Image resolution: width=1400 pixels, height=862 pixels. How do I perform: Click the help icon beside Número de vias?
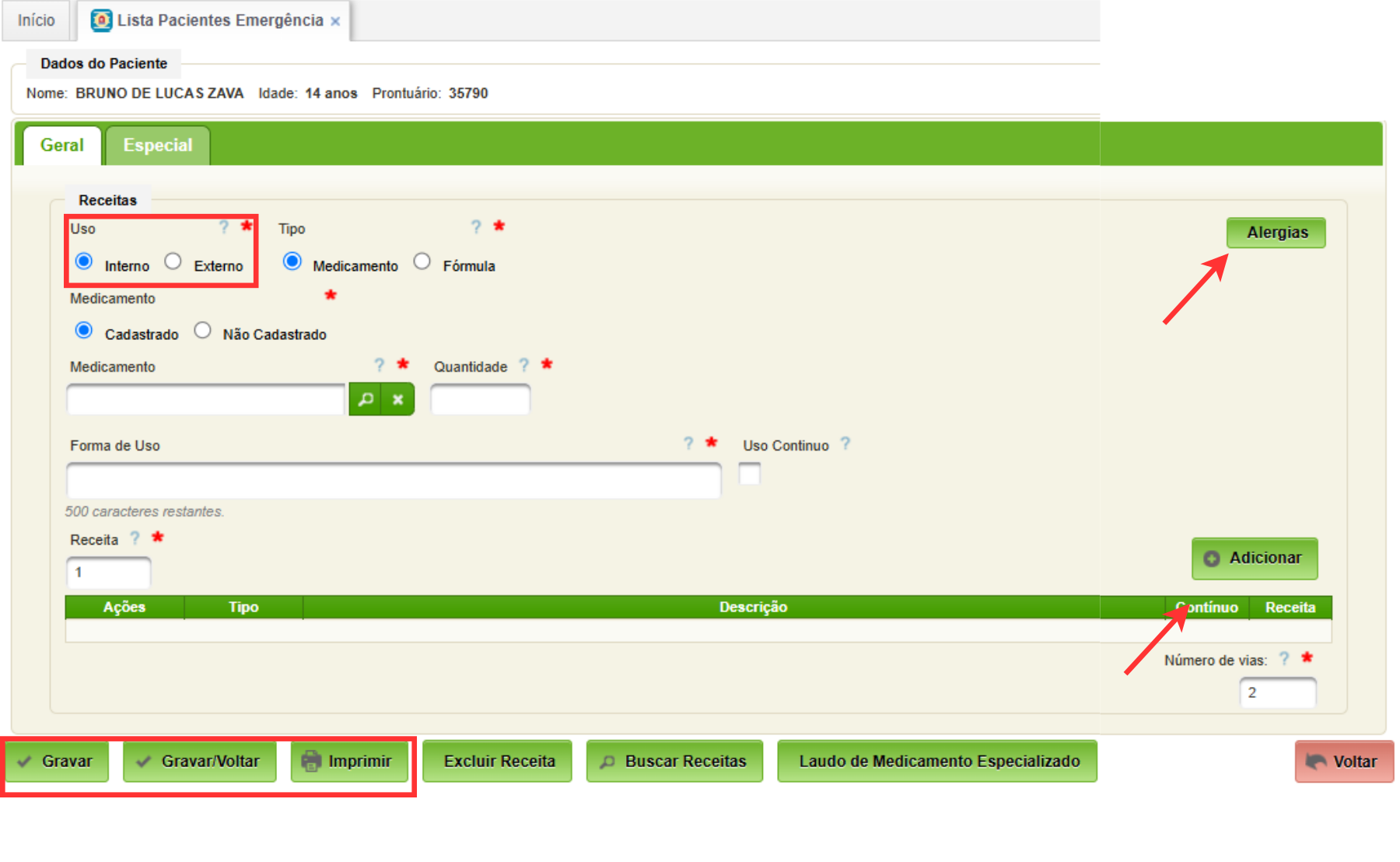1284,659
